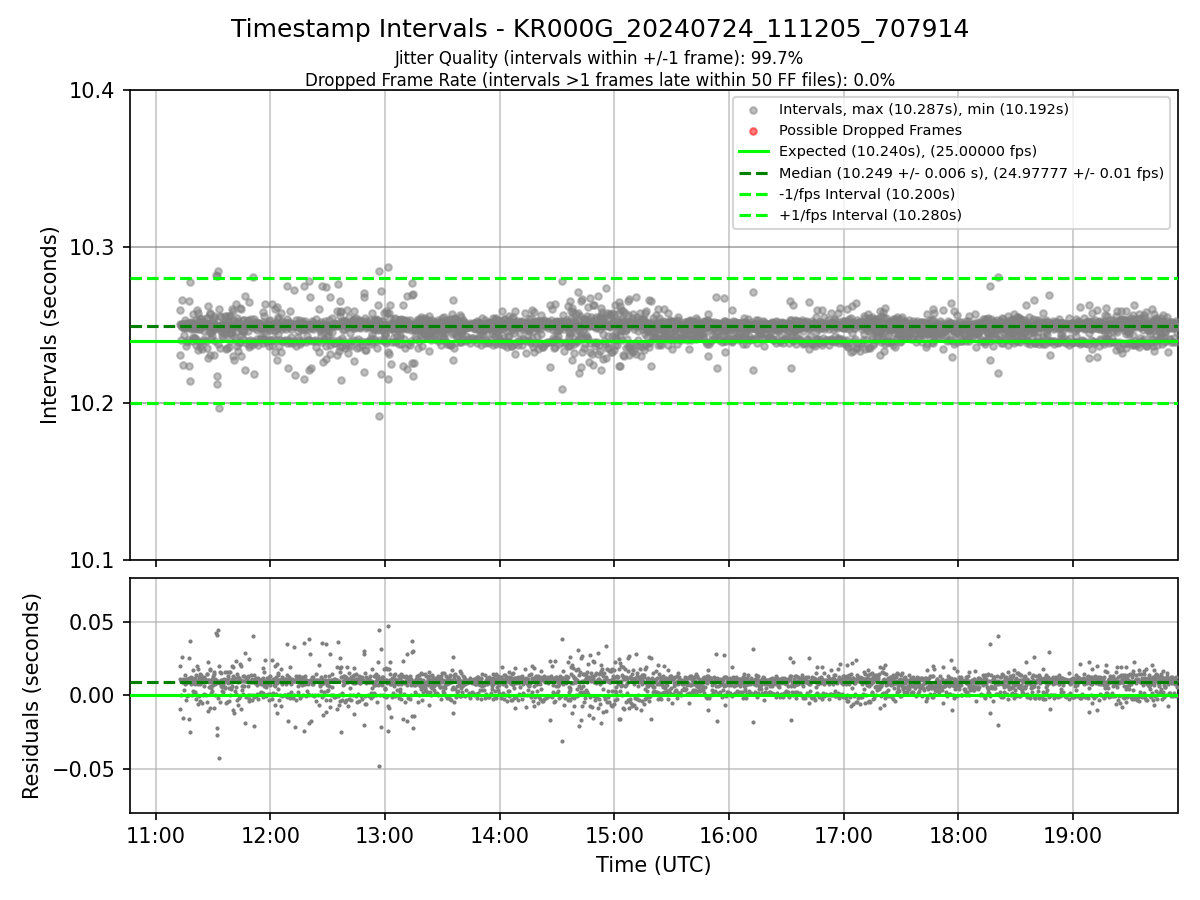The image size is (1200, 900).
Task: Click the grey 'Intervals' legend marker
Action: (x=754, y=110)
